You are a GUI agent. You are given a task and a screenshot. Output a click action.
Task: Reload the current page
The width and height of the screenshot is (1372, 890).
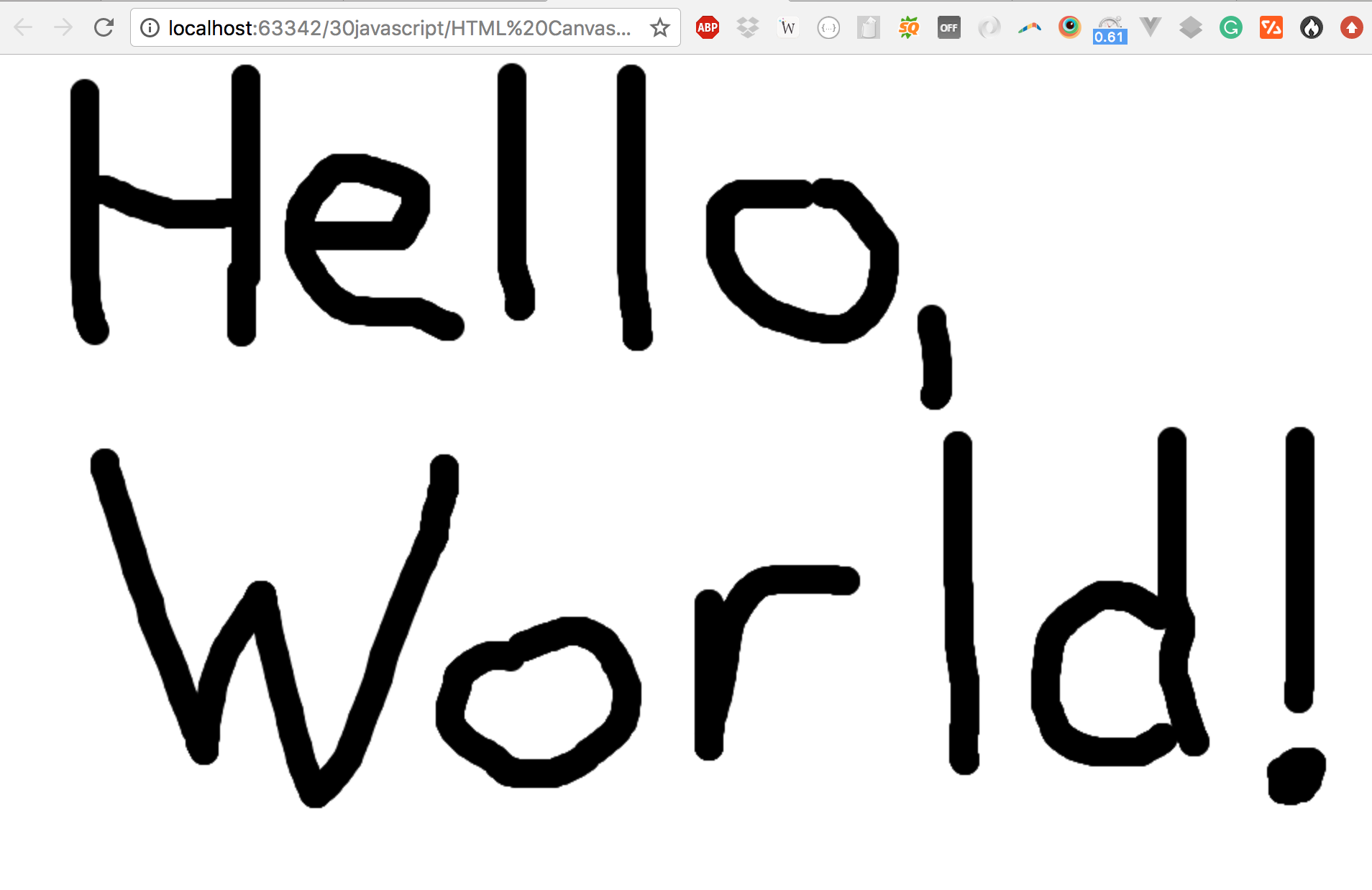[x=104, y=28]
